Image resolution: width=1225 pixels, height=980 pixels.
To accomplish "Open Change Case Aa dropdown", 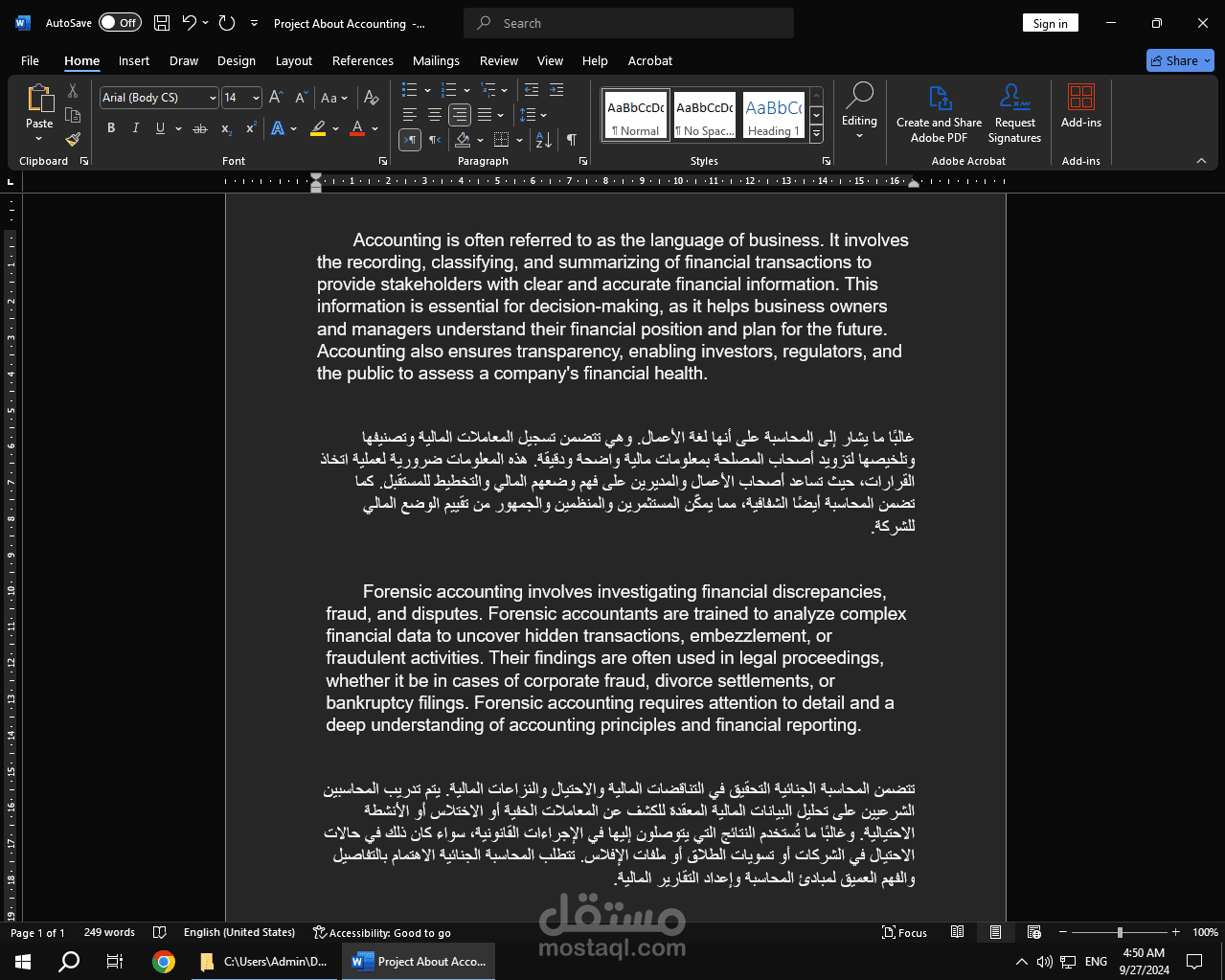I will tap(334, 98).
